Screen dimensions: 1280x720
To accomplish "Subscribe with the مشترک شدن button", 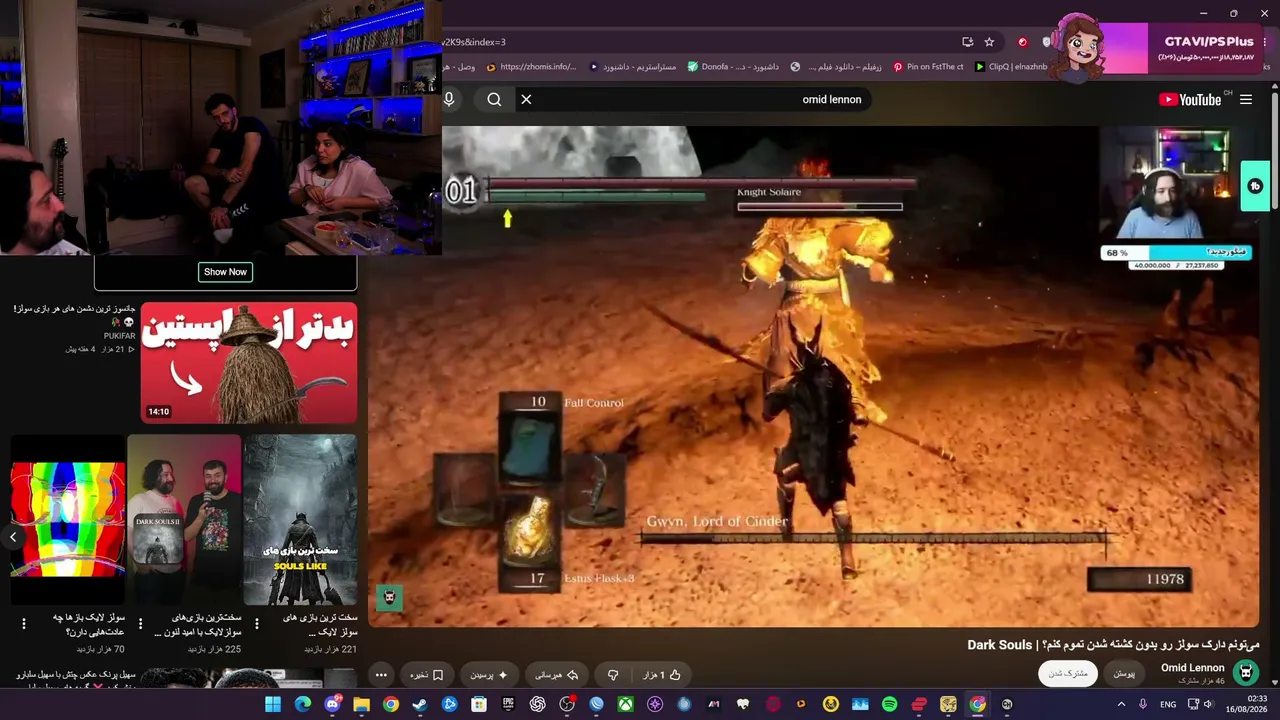I will click(1068, 674).
